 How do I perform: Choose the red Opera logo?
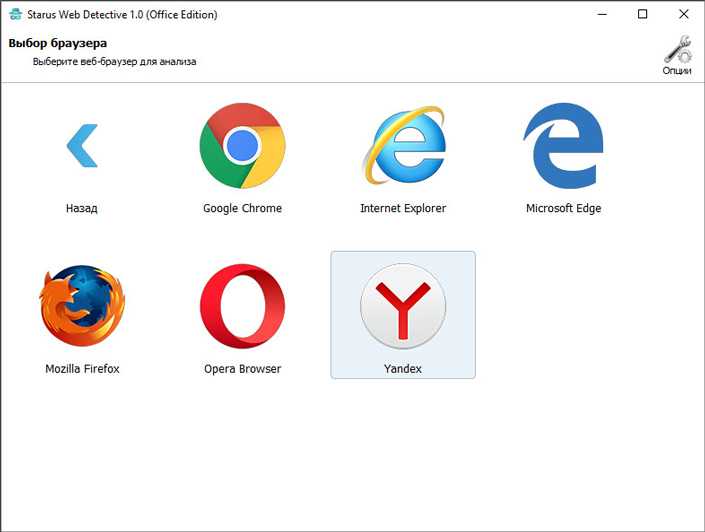[242, 306]
